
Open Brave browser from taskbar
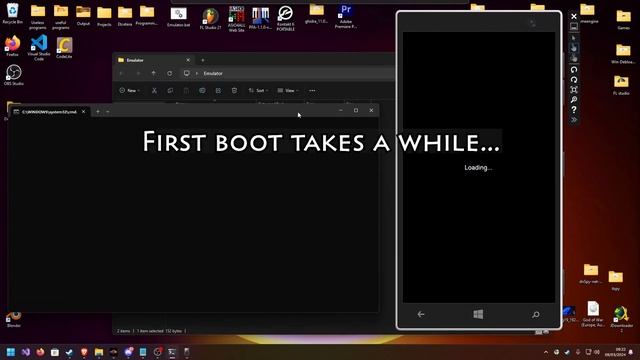pos(84,352)
